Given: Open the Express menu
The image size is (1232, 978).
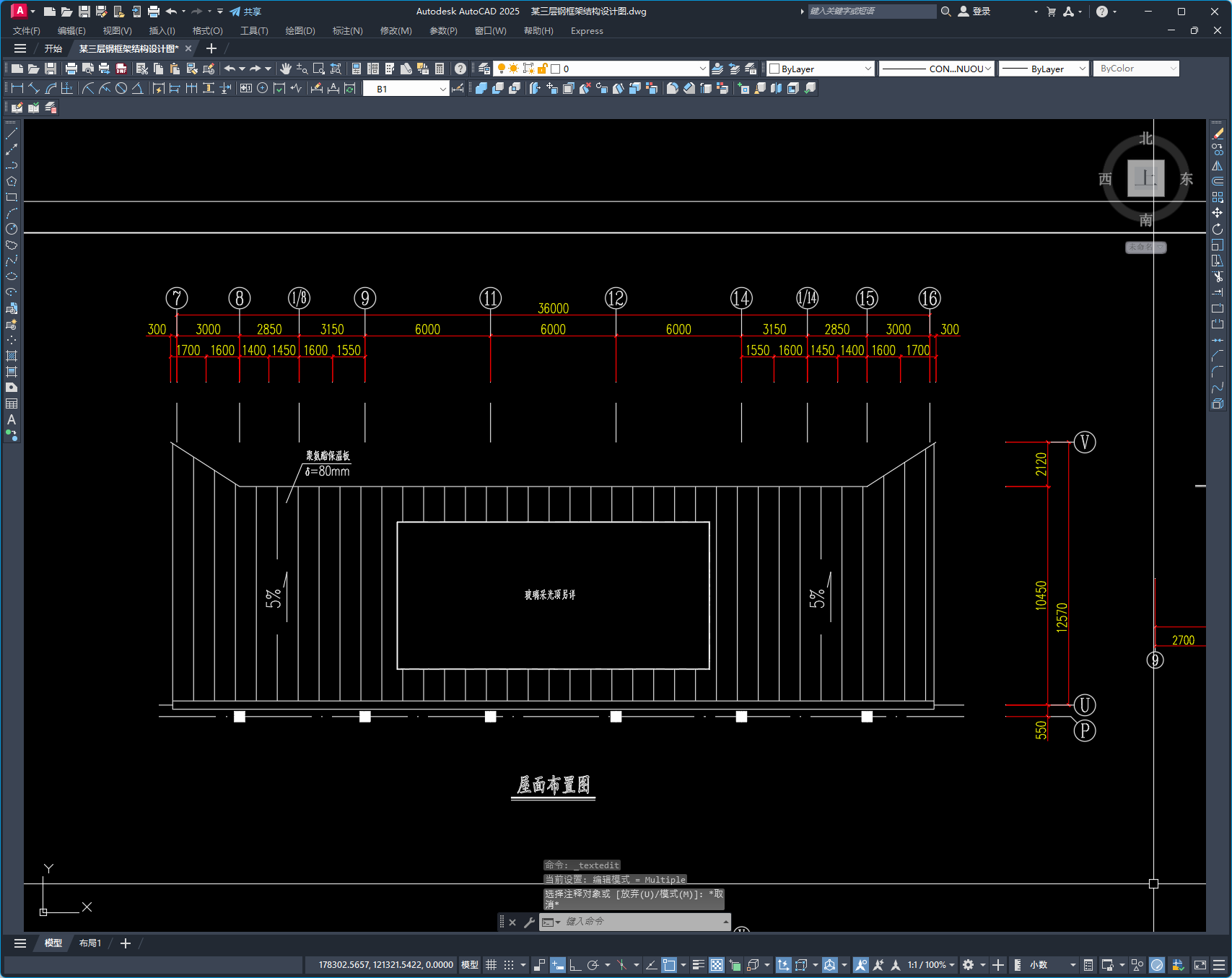Looking at the screenshot, I should (x=587, y=31).
